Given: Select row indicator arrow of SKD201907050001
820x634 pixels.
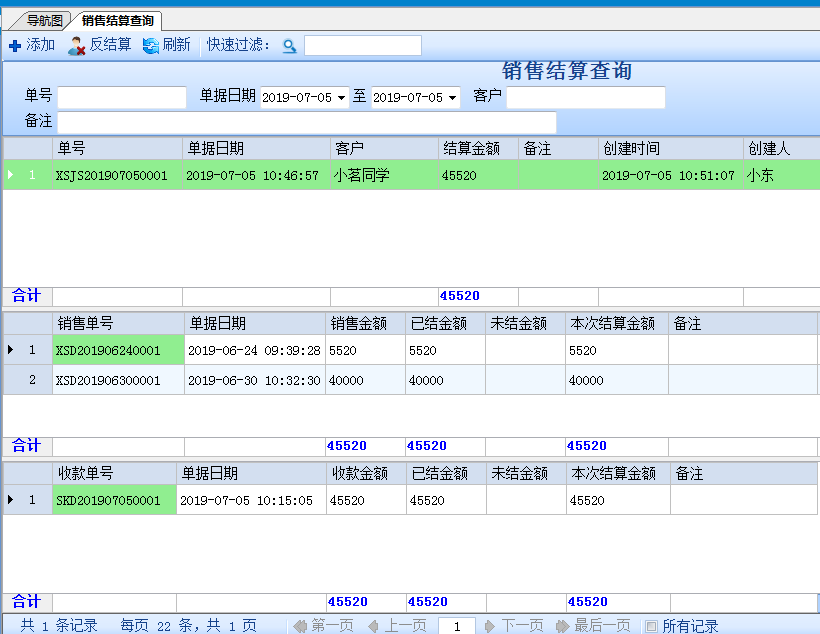Looking at the screenshot, I should 10,500.
